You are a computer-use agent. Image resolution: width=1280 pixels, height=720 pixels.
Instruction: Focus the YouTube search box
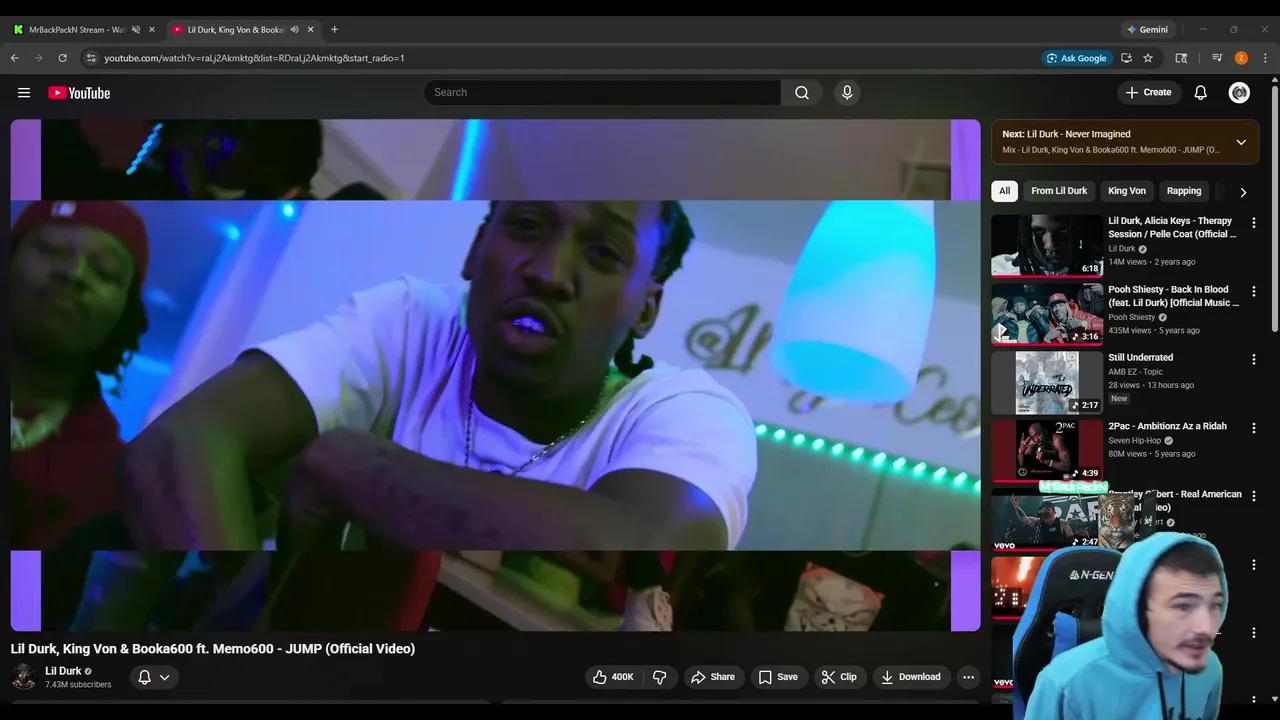[602, 93]
